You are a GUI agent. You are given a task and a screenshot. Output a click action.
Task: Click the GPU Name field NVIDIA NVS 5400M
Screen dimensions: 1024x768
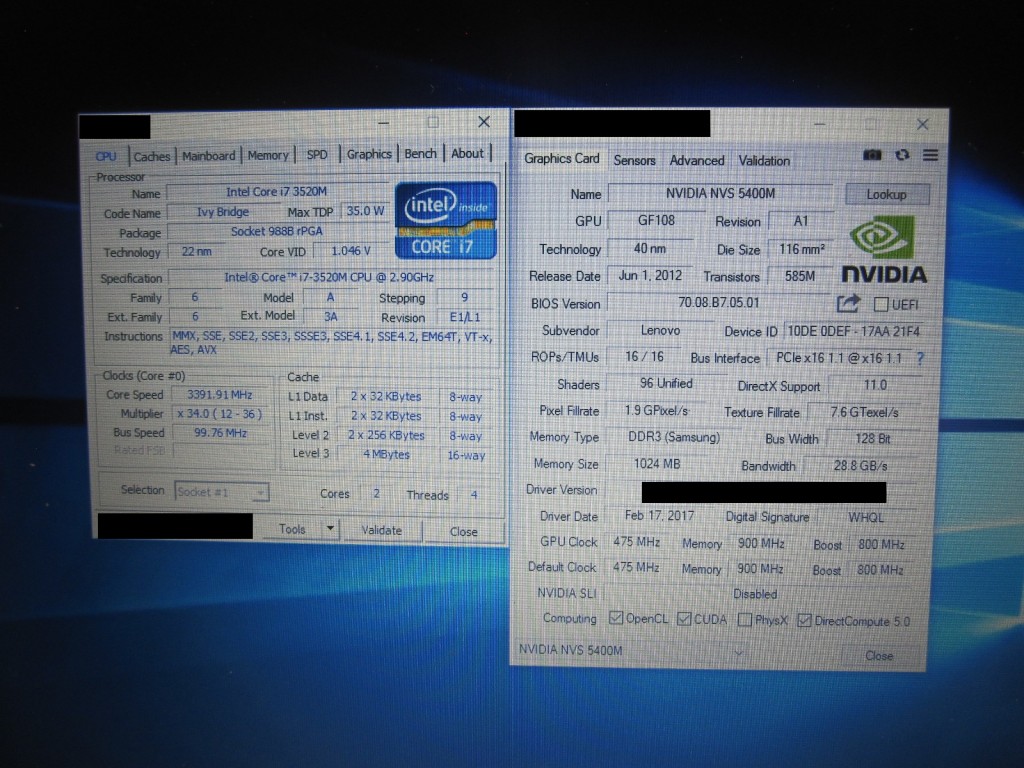[720, 193]
